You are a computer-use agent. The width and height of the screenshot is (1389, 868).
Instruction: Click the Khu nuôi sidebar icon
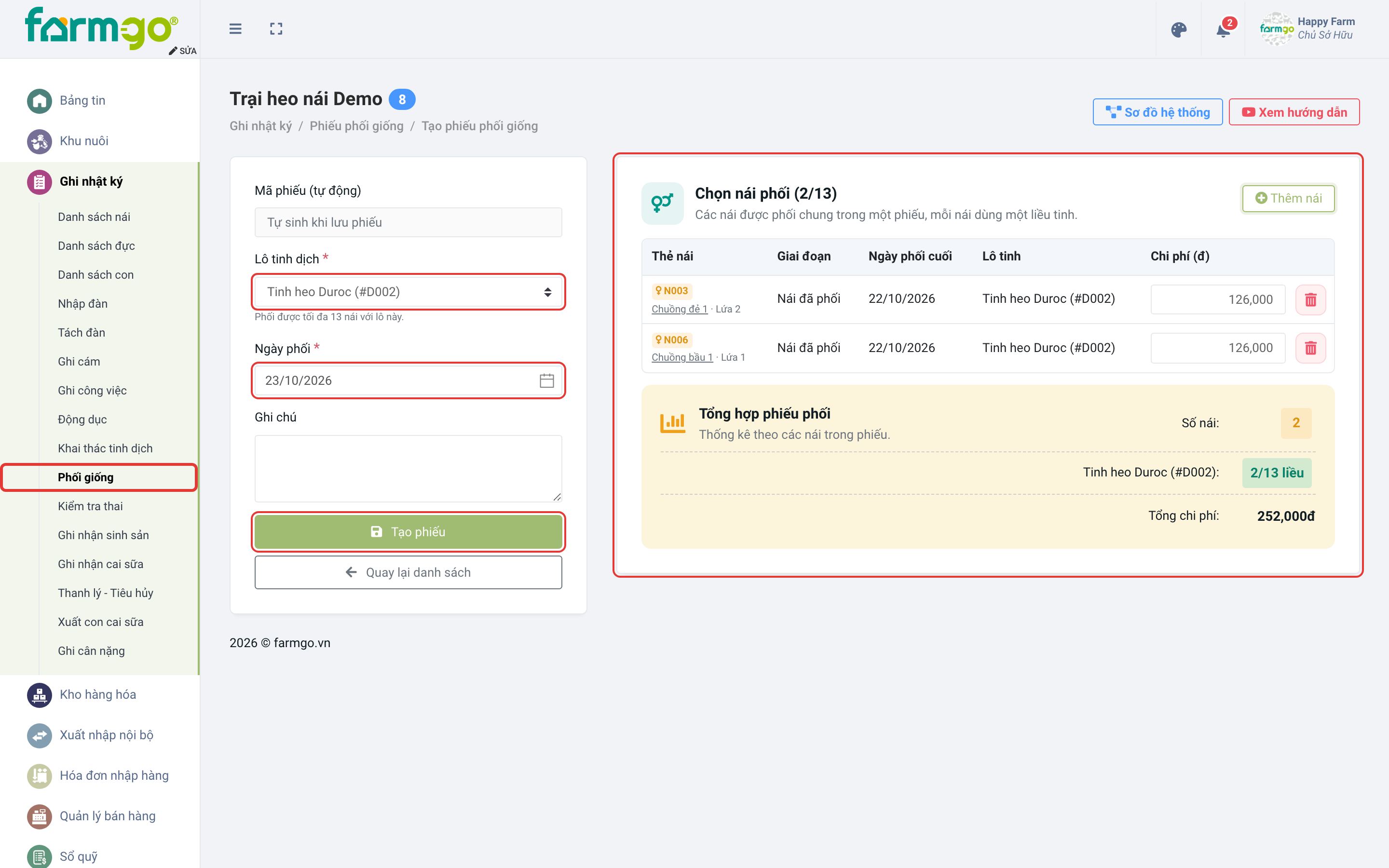39,141
